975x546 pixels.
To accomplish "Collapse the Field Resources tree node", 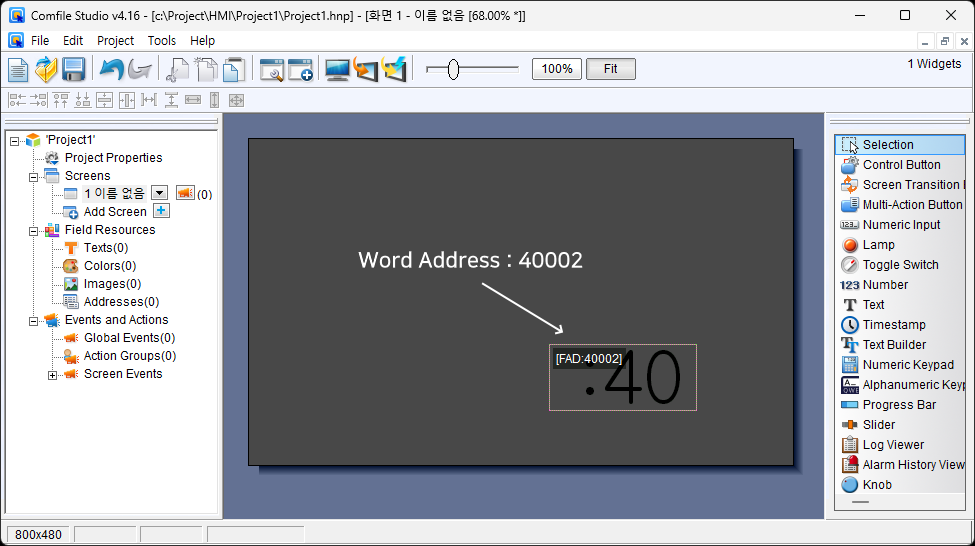I will click(x=33, y=230).
